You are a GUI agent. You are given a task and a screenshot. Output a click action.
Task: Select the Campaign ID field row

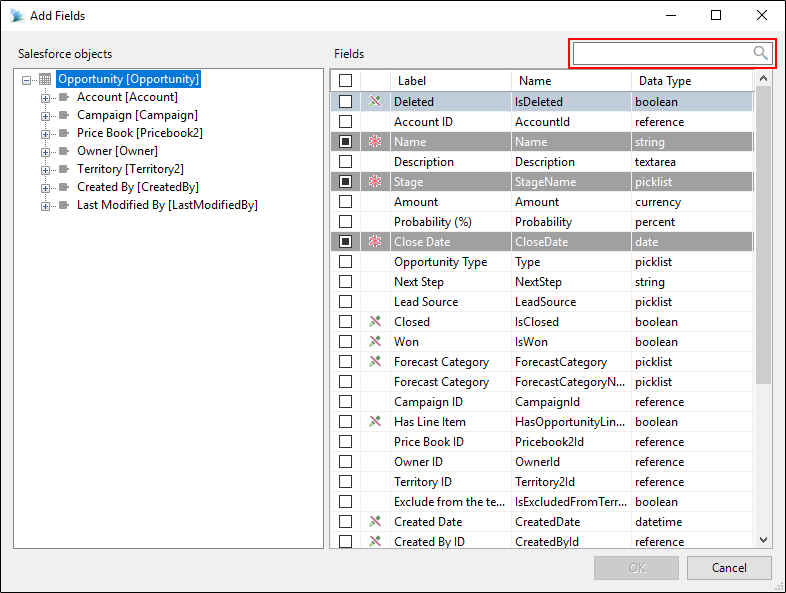[542, 402]
